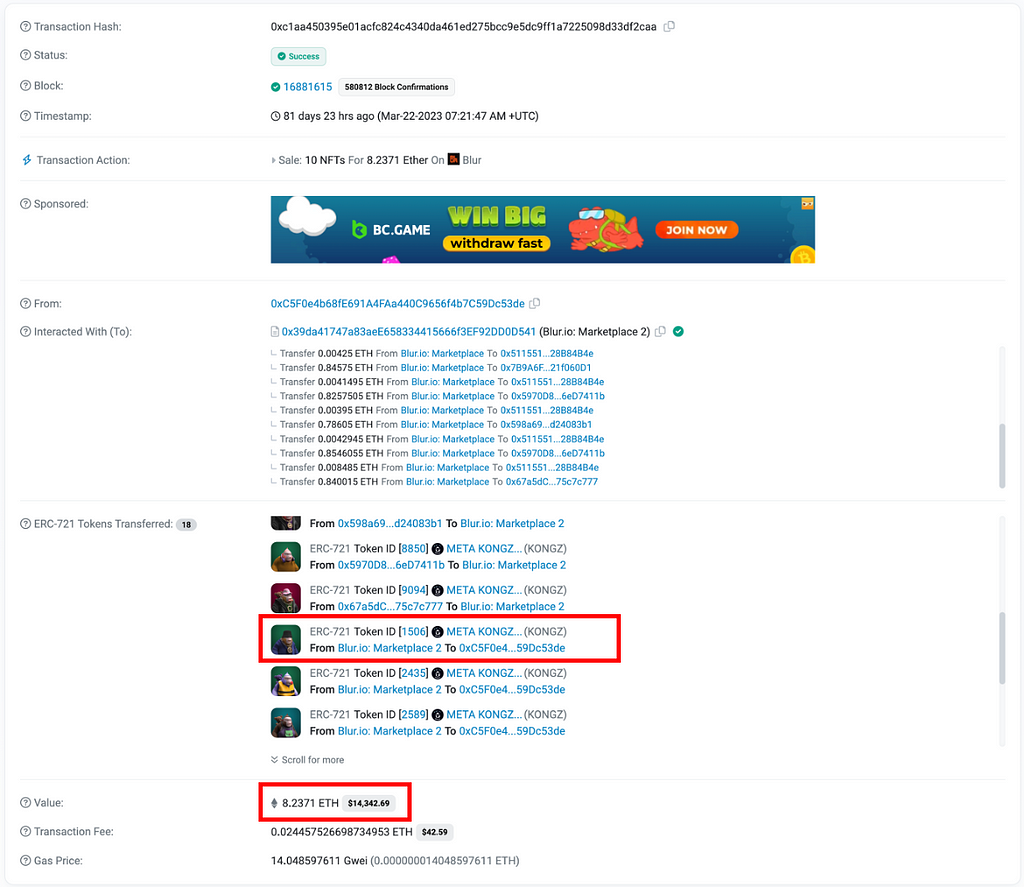Open contract address 0x39da41747a83aeE6...
1024x887 pixels.
(x=409, y=332)
